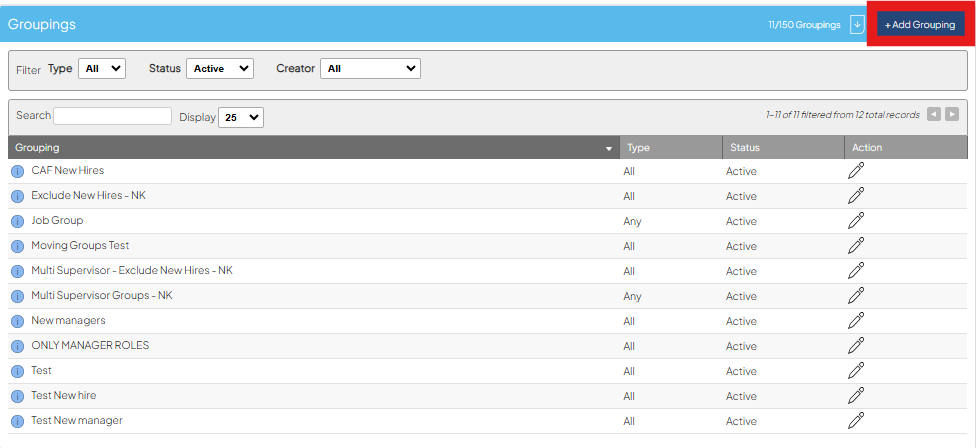
Task: Edit Exclude New Hires - NK grouping
Action: [856, 195]
